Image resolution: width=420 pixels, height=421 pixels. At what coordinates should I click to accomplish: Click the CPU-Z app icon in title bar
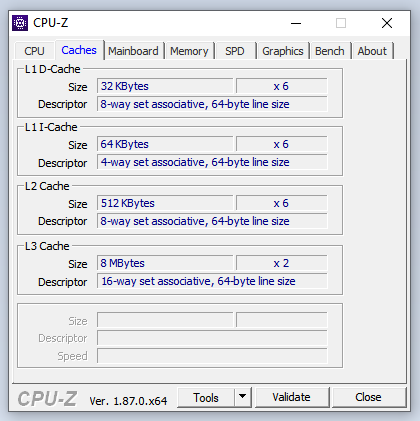20,23
